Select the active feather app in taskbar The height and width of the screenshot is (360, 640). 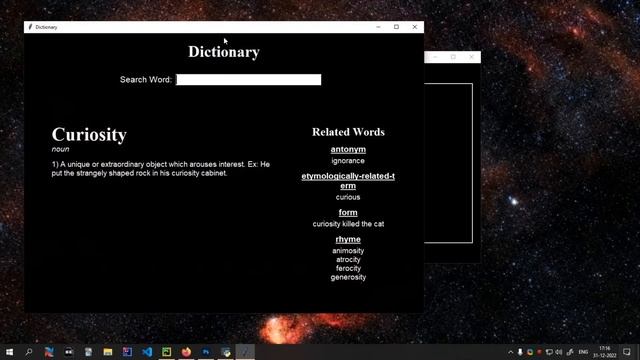click(245, 352)
